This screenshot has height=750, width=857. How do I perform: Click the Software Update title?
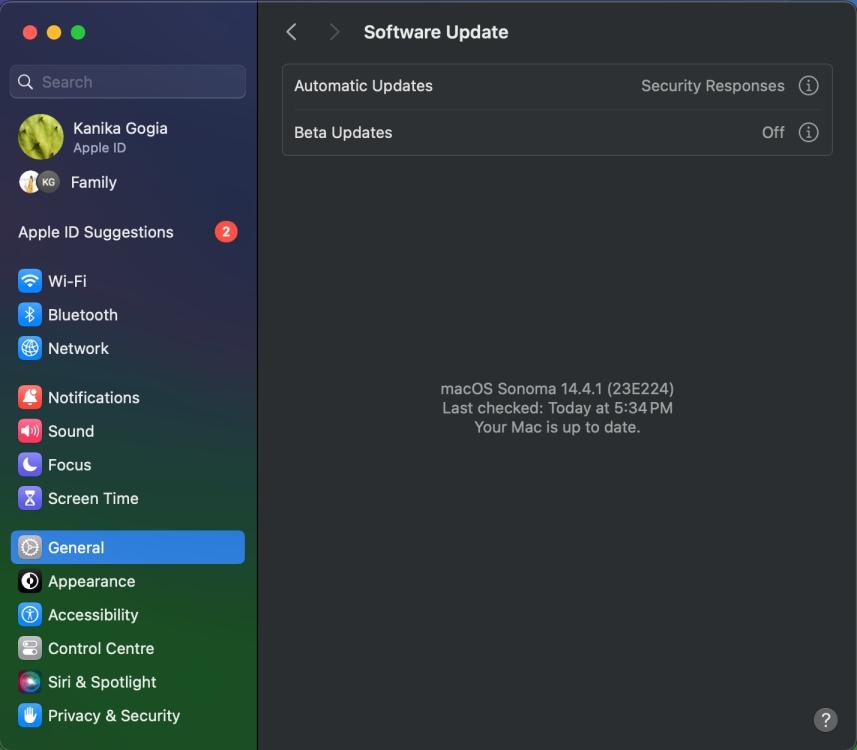pos(436,32)
